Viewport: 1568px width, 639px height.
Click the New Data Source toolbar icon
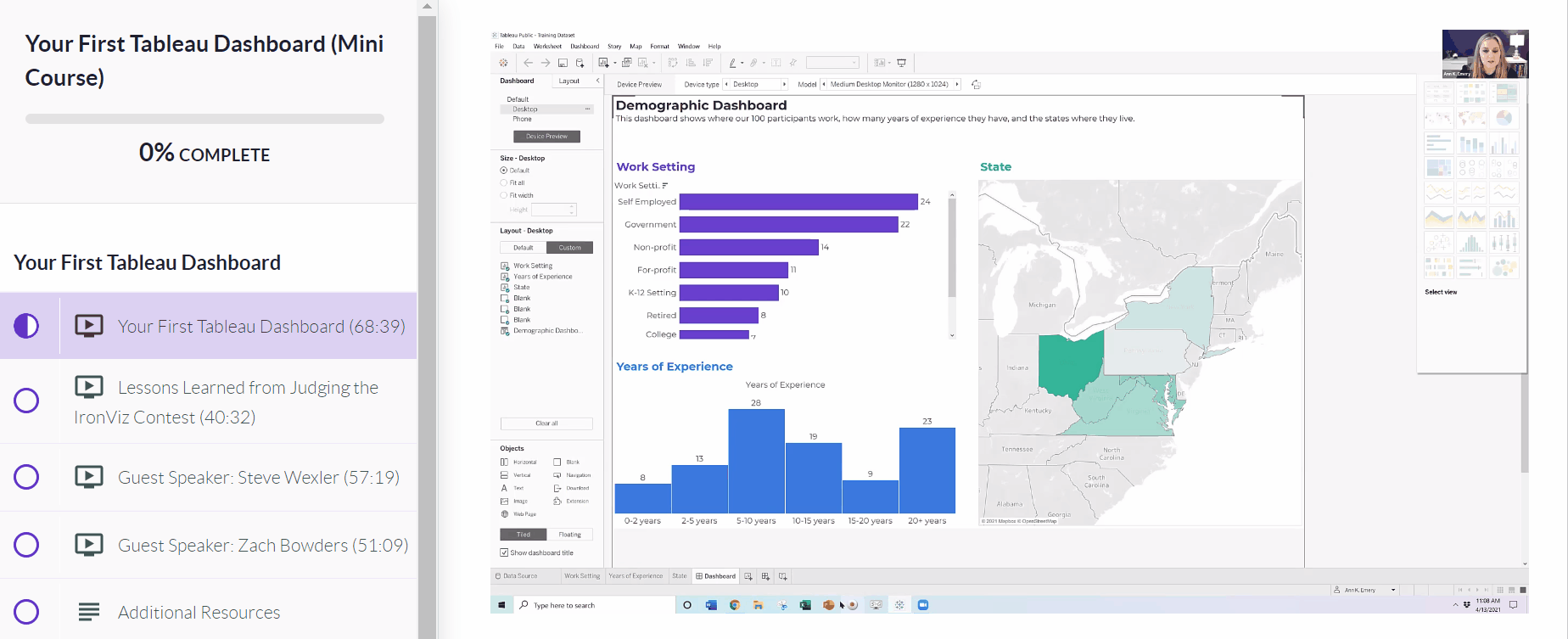[x=580, y=63]
